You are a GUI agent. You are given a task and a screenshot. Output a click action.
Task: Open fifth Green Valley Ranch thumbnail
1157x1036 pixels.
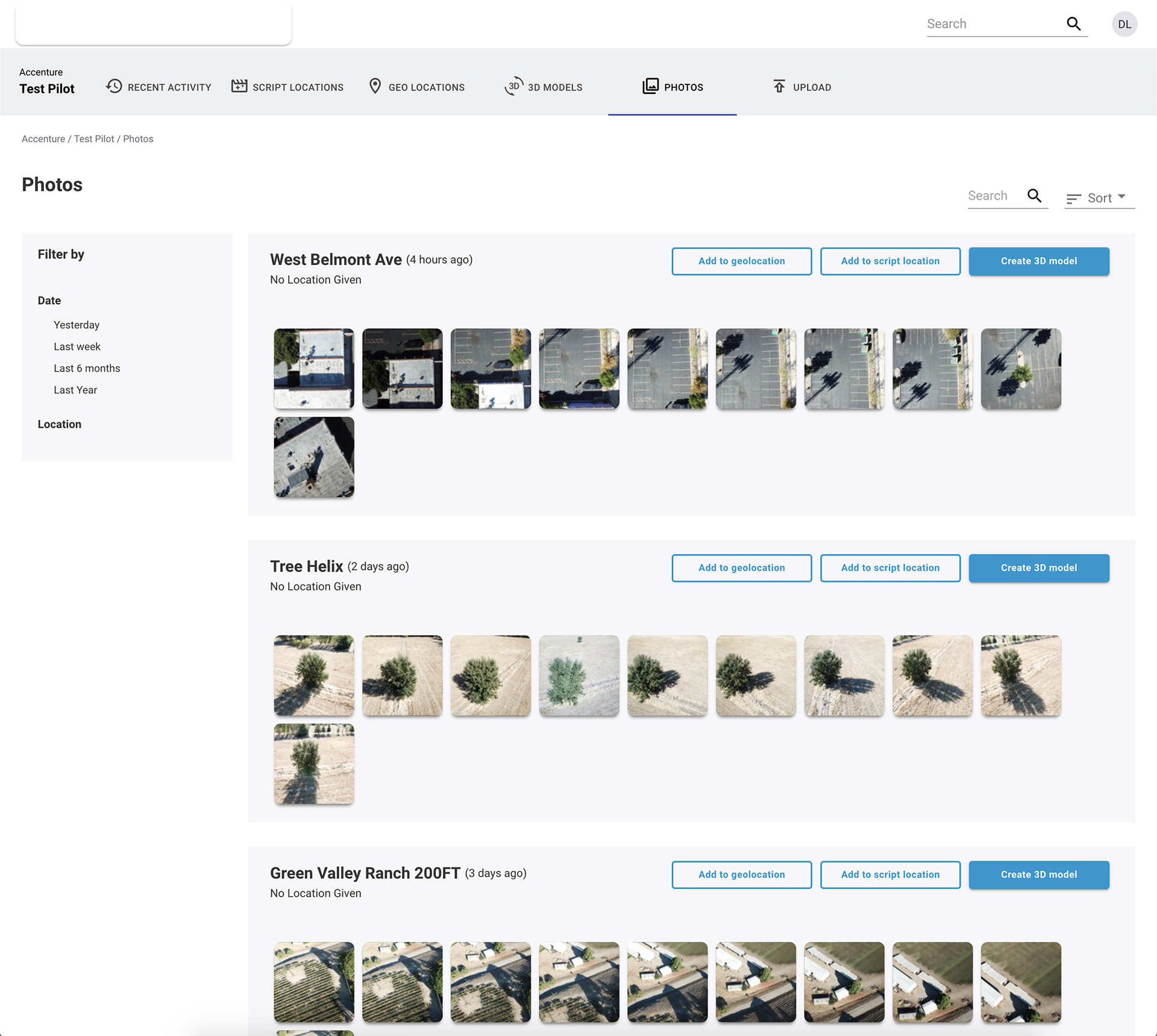667,982
